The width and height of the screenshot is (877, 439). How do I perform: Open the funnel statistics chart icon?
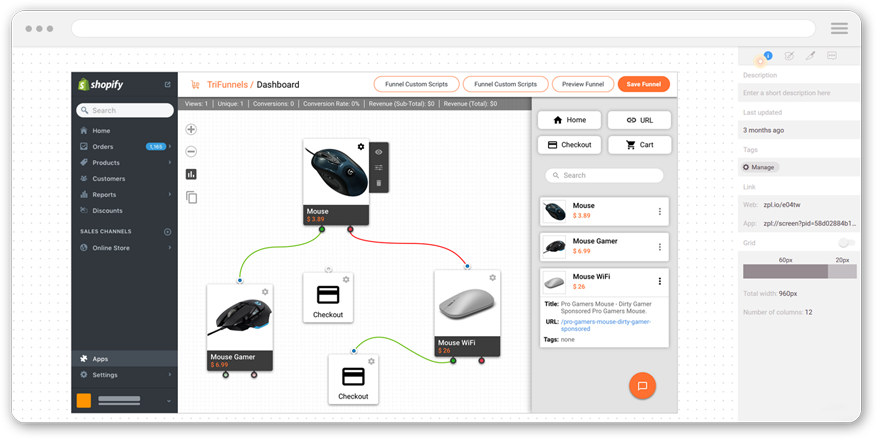click(x=191, y=174)
